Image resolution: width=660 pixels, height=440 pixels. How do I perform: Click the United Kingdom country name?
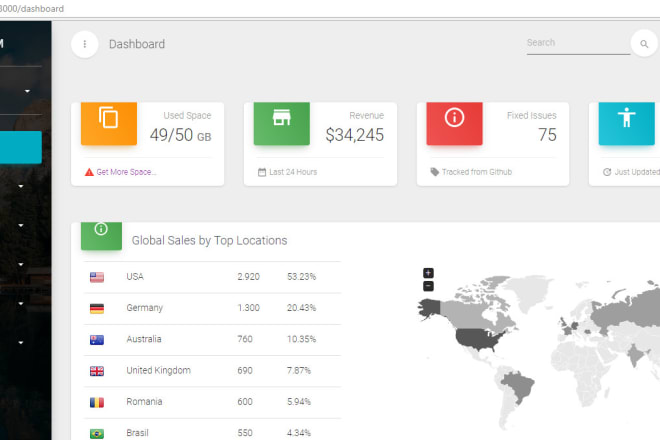point(159,371)
